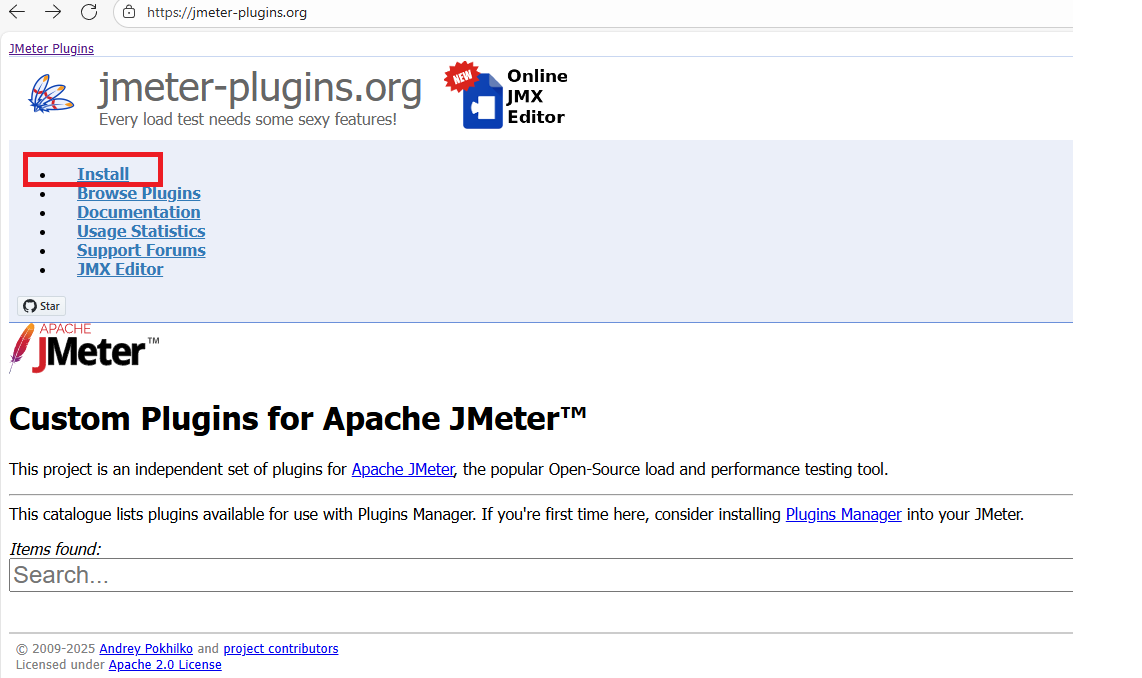Reload the page with refresh icon

tap(89, 12)
